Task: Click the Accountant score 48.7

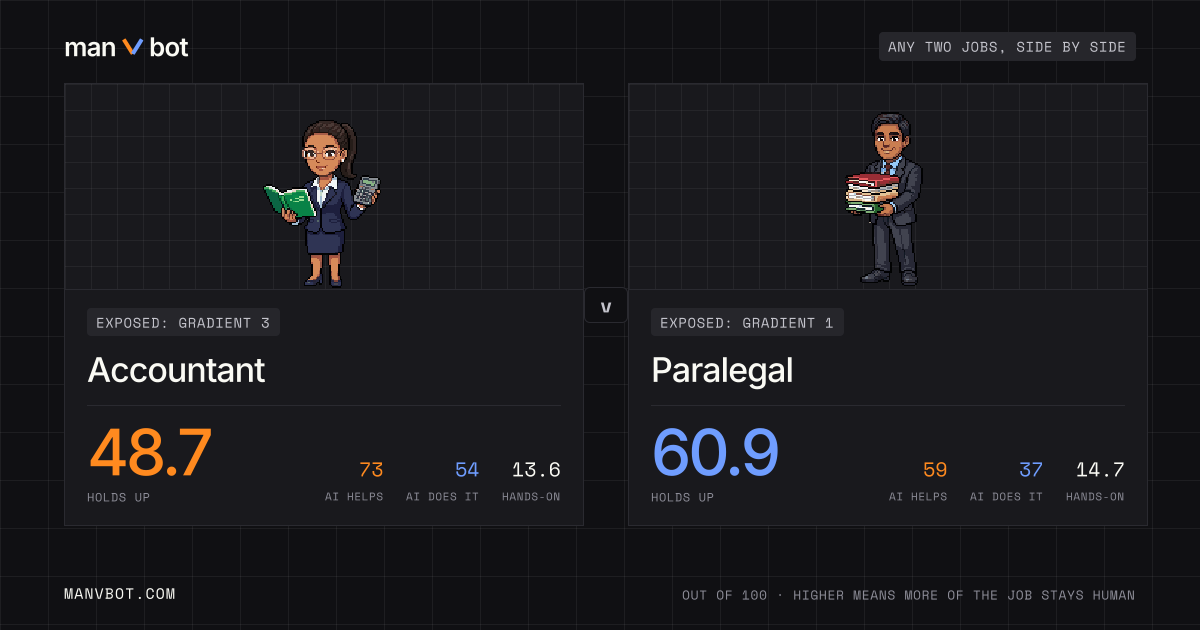Action: pyautogui.click(x=150, y=453)
